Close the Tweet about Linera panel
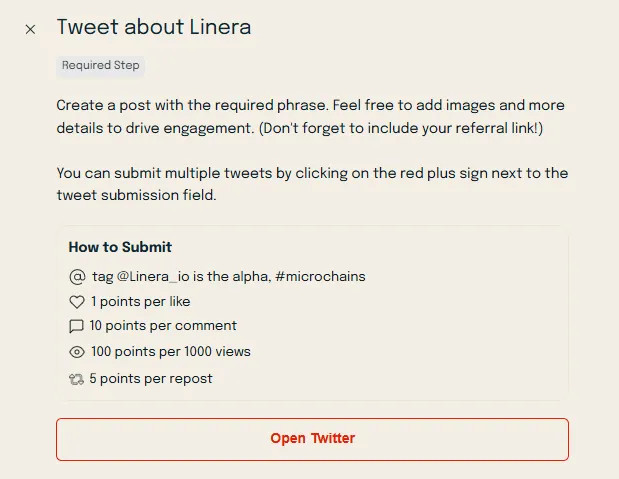This screenshot has height=479, width=619. tap(30, 29)
